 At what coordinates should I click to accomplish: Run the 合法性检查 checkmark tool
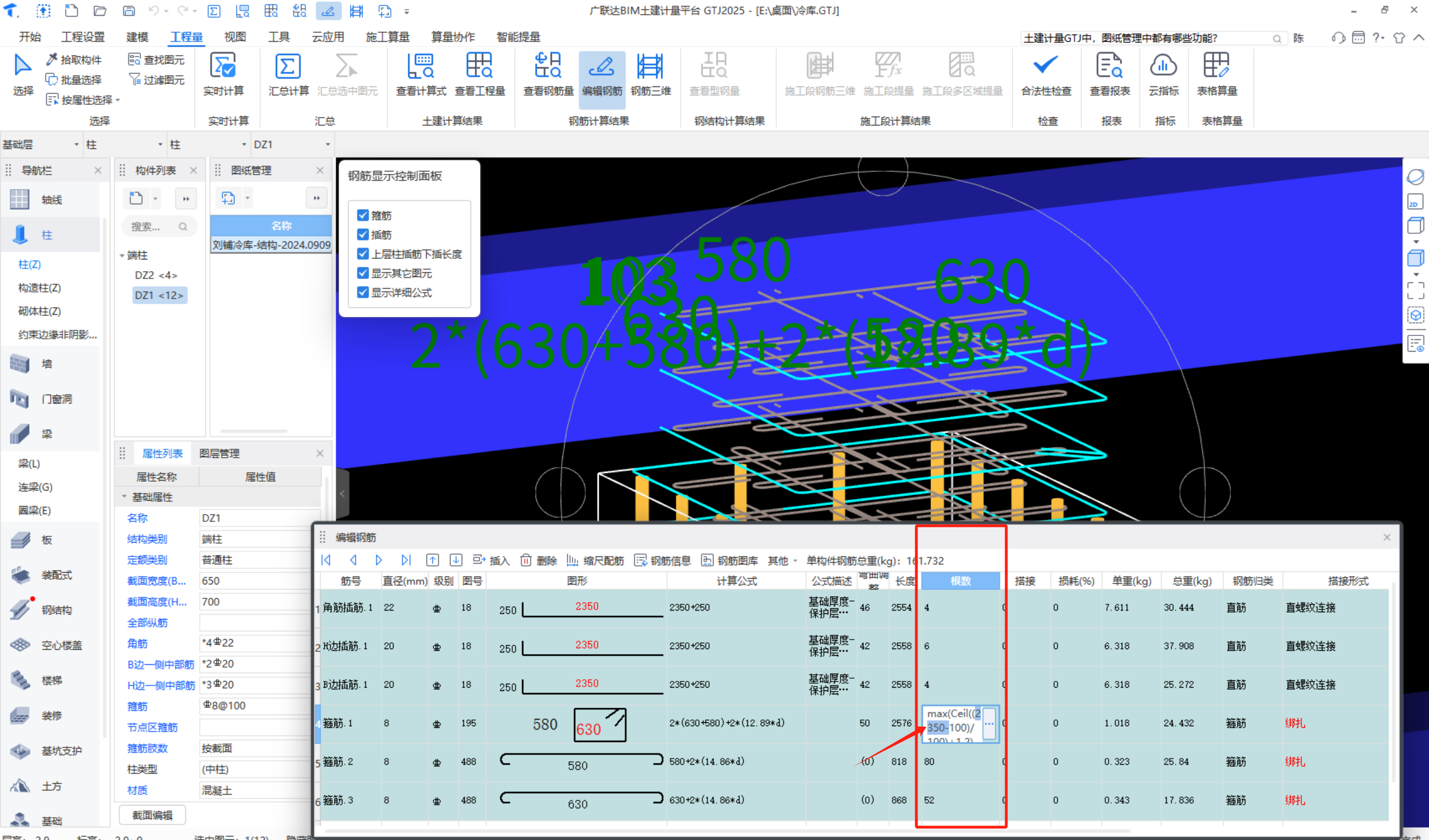(x=1046, y=75)
